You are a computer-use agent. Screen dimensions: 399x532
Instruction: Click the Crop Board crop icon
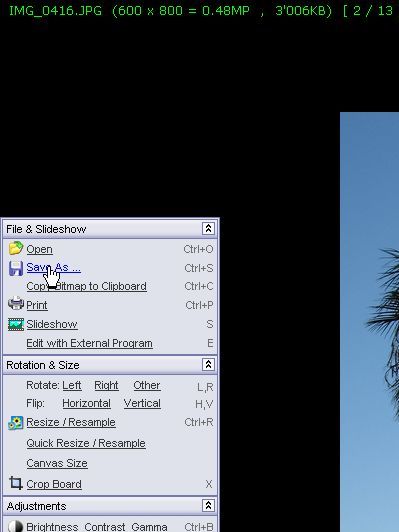point(16,482)
